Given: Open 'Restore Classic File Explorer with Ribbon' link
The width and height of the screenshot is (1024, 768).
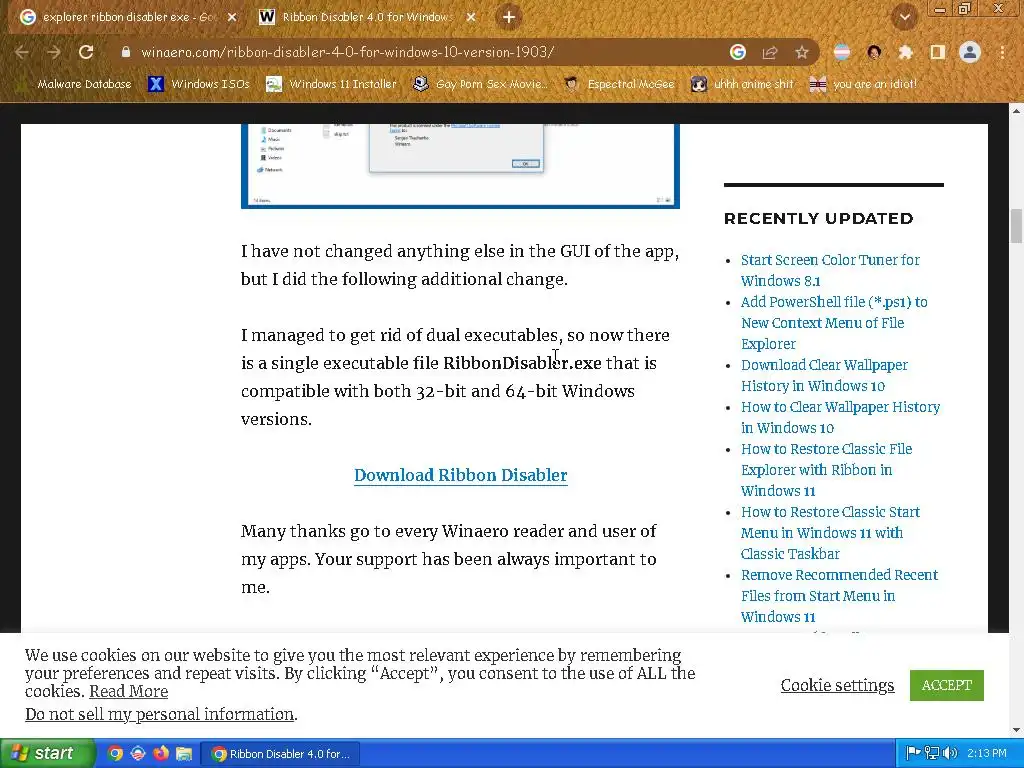Looking at the screenshot, I should [x=826, y=470].
